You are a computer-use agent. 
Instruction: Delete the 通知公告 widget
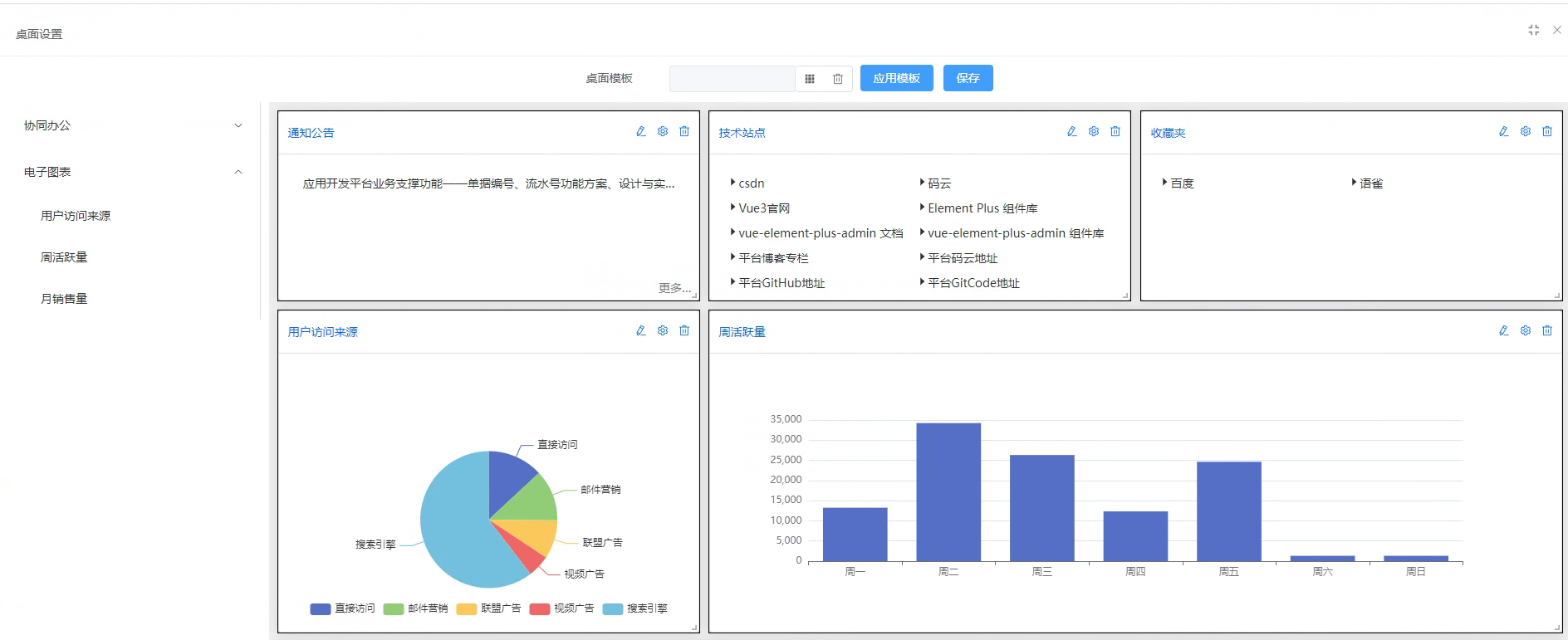point(684,131)
